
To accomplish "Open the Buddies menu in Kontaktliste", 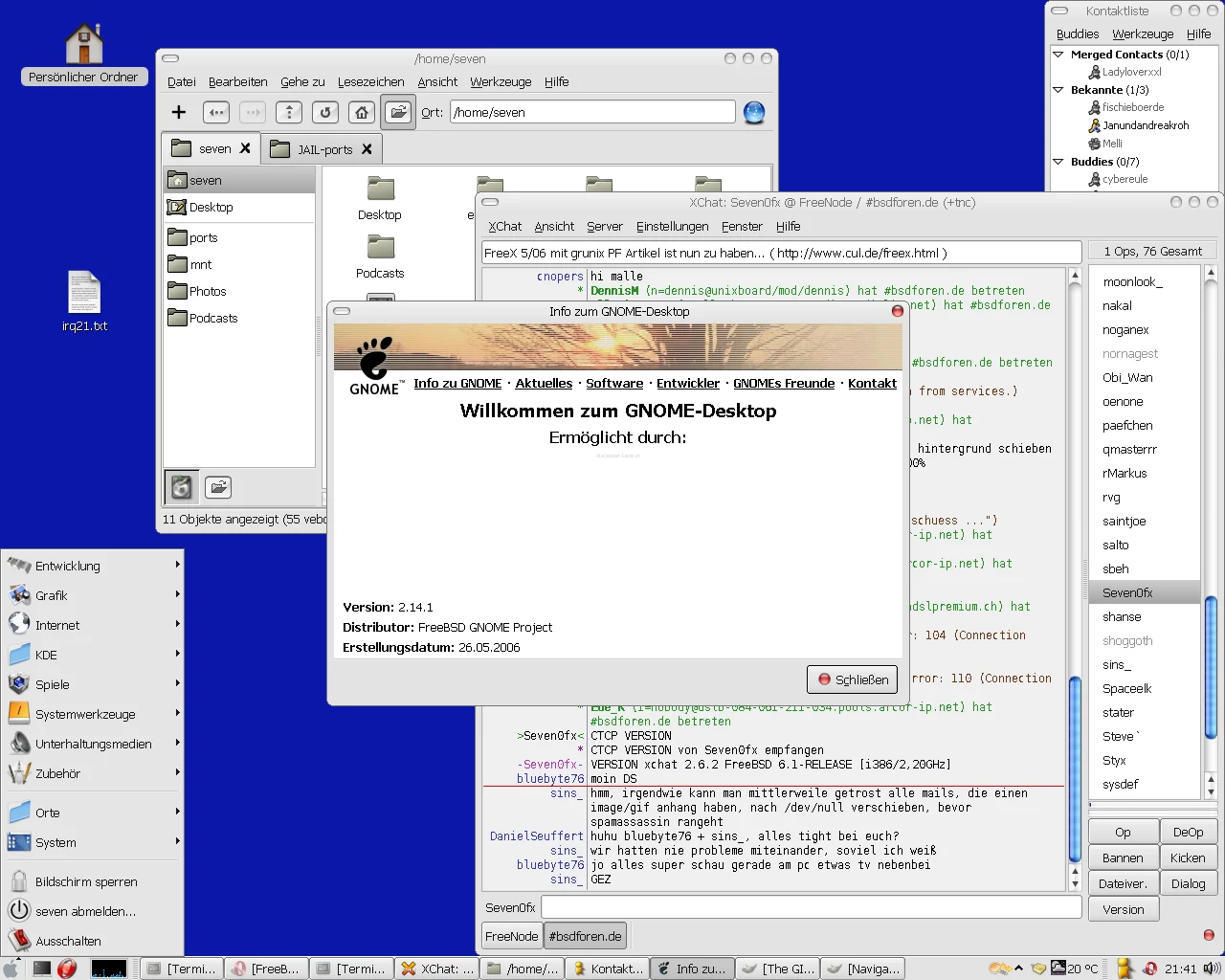I will coord(1077,33).
